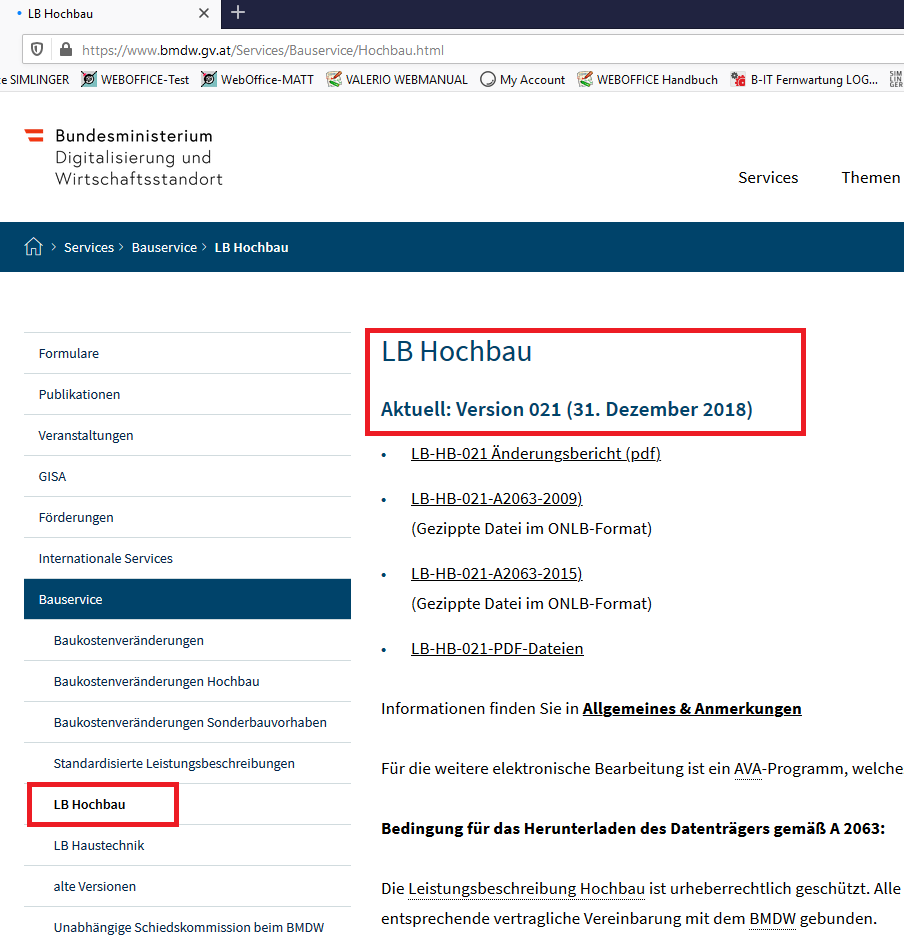Go to Bauservice in the breadcrumb

(164, 247)
